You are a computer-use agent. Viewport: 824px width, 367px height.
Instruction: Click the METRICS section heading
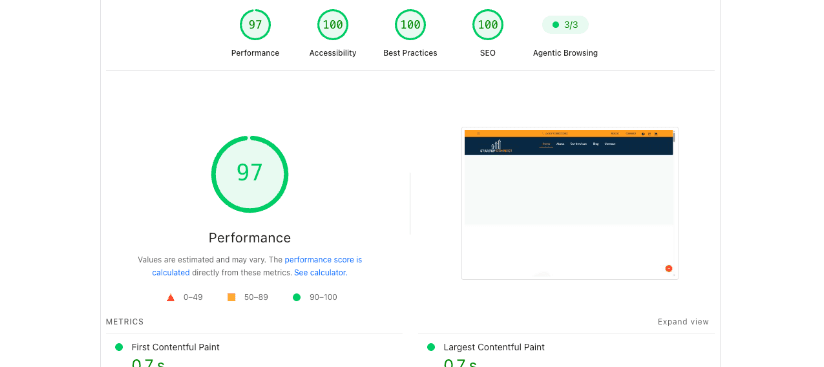click(125, 322)
